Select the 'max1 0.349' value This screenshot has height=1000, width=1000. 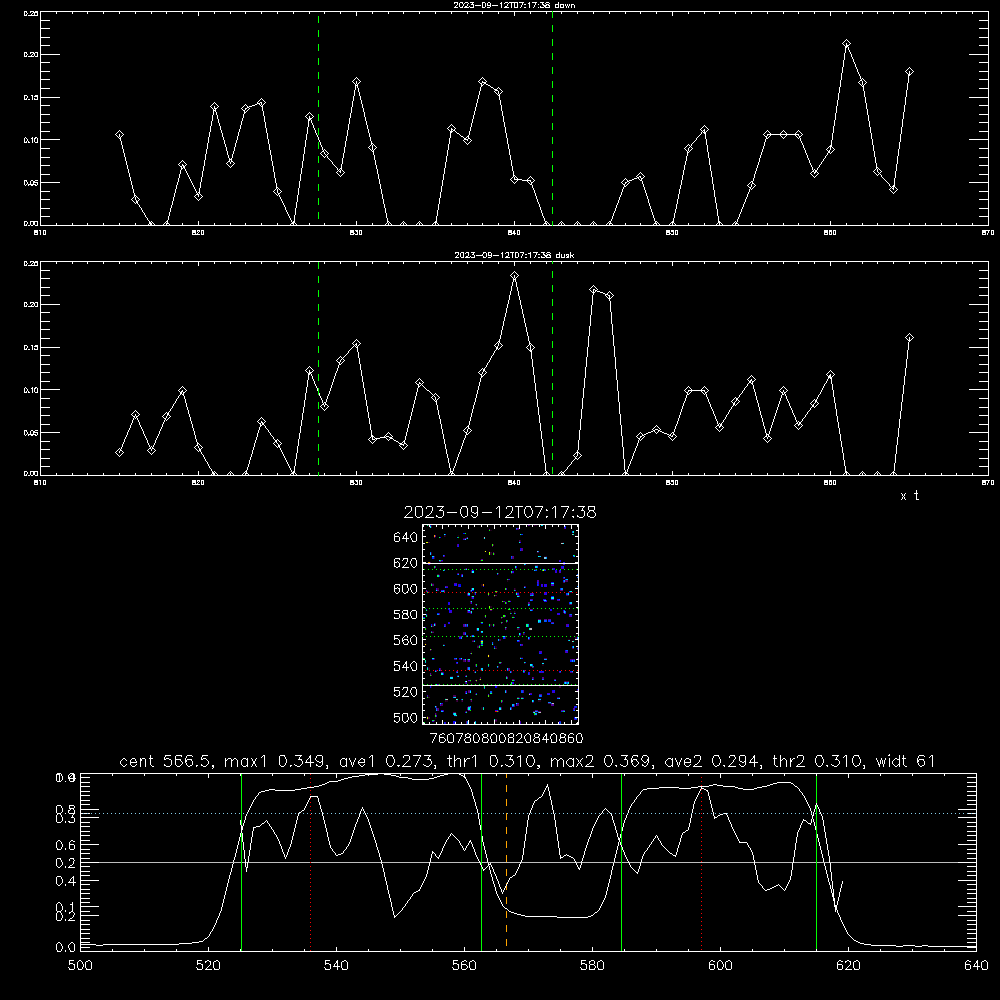pyautogui.click(x=277, y=761)
